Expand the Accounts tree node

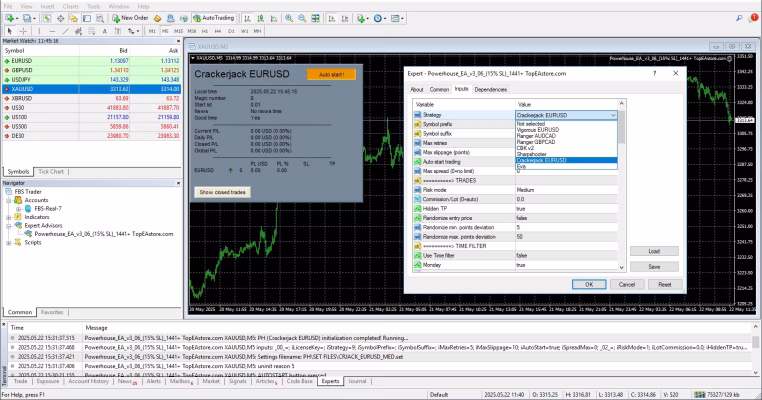8,200
